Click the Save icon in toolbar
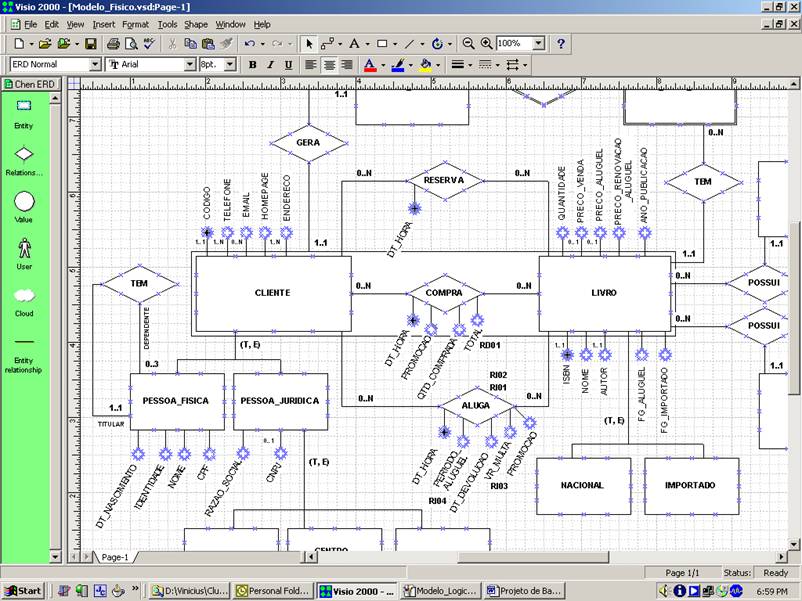This screenshot has height=601, width=802. 91,44
